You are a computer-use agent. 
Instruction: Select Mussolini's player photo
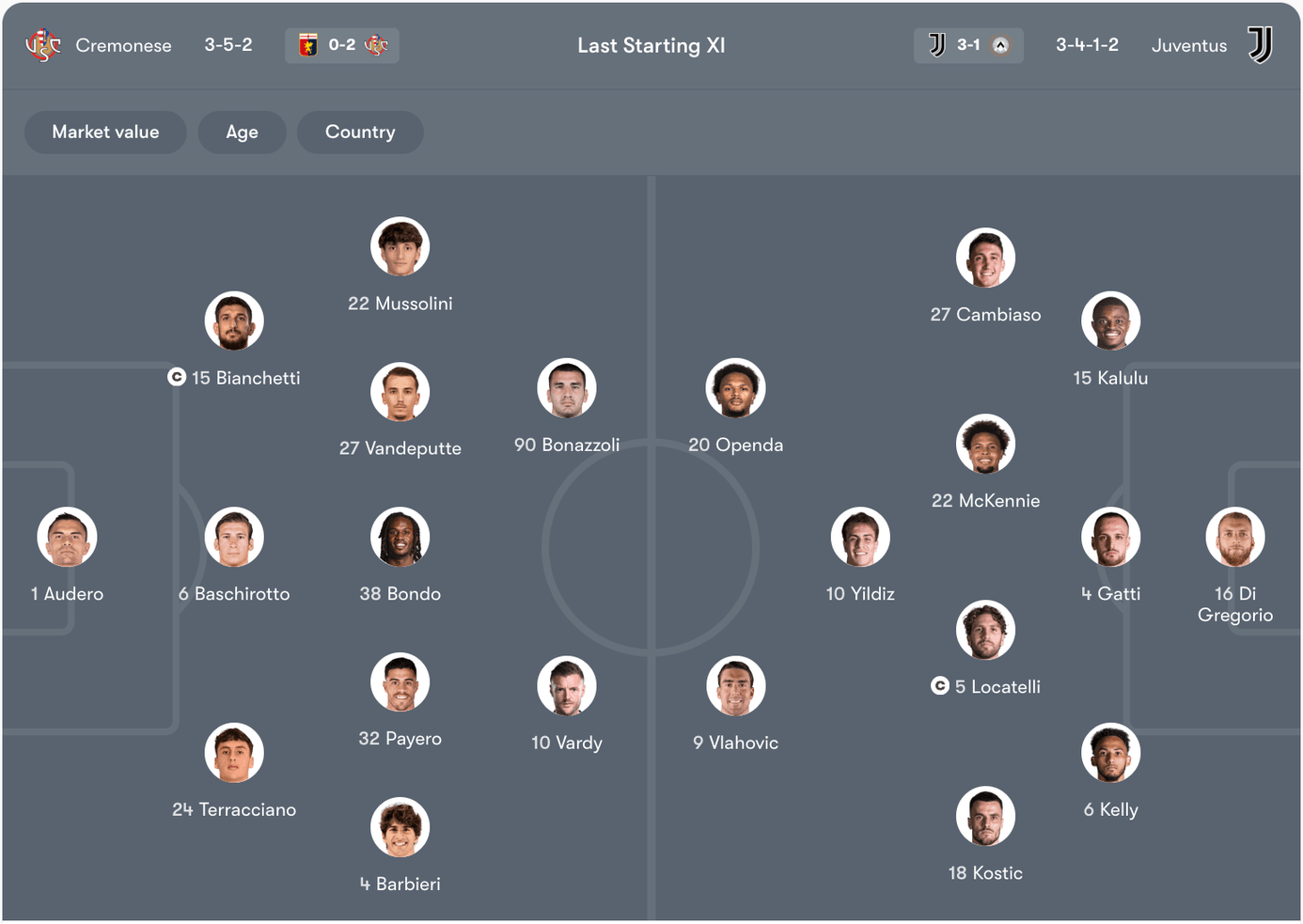coord(400,246)
